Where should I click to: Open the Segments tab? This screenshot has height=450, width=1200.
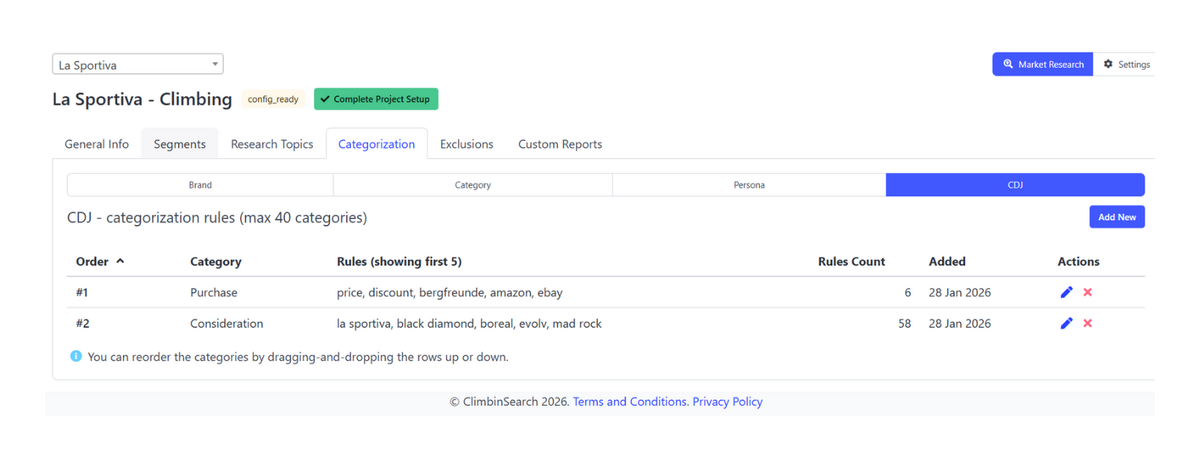180,144
